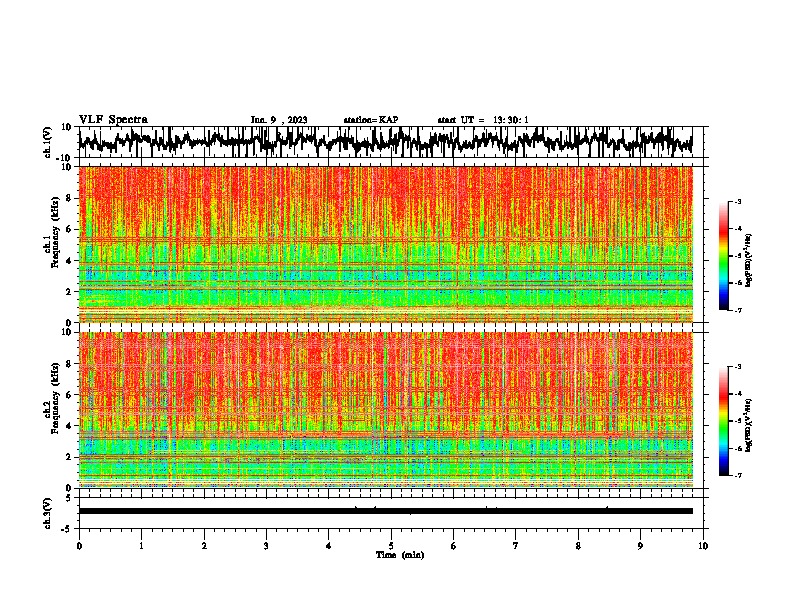792x612 pixels.
Task: Click the "station=KAP" header label
Action: coord(371,120)
